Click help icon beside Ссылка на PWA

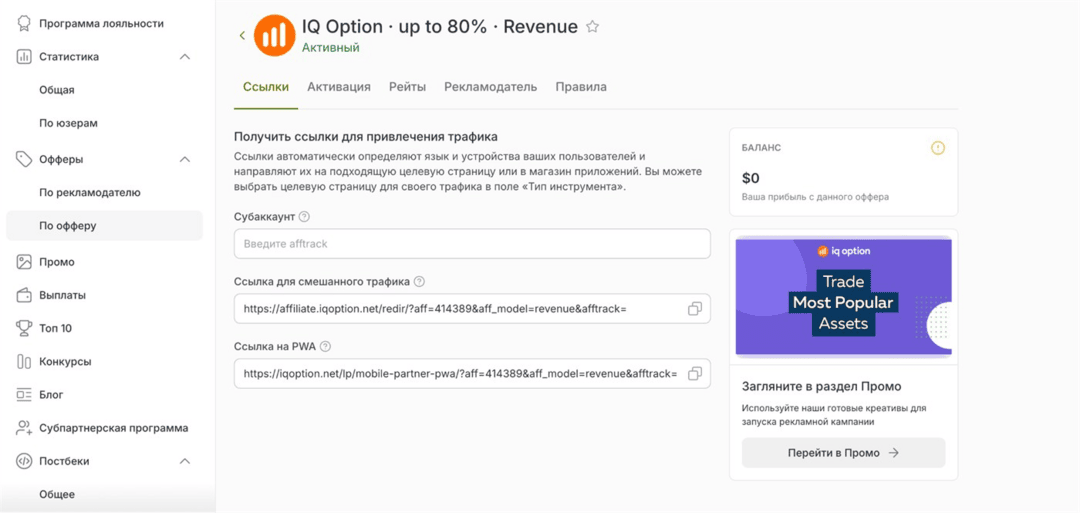coord(326,346)
